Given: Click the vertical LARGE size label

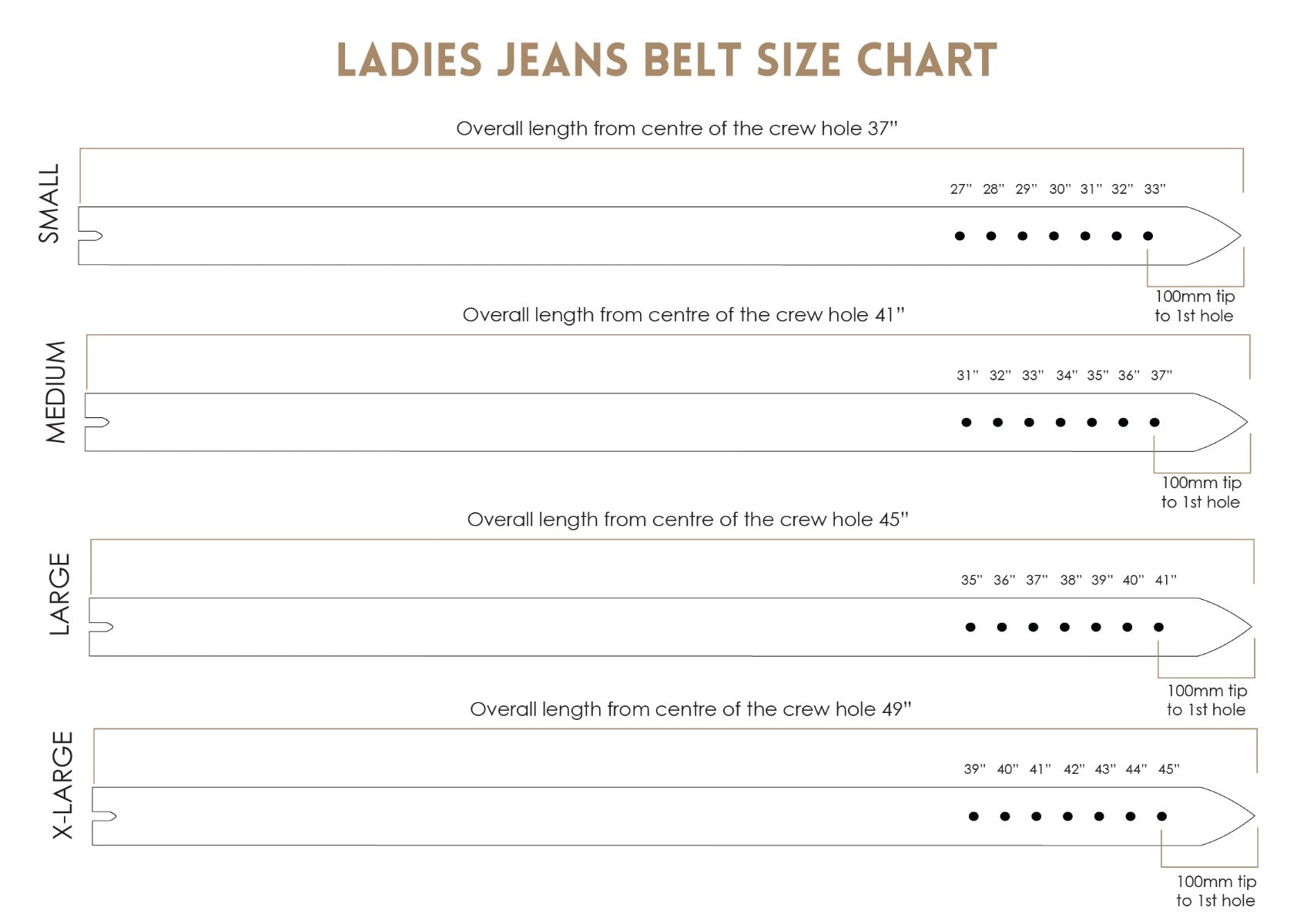Looking at the screenshot, I should 59,594.
